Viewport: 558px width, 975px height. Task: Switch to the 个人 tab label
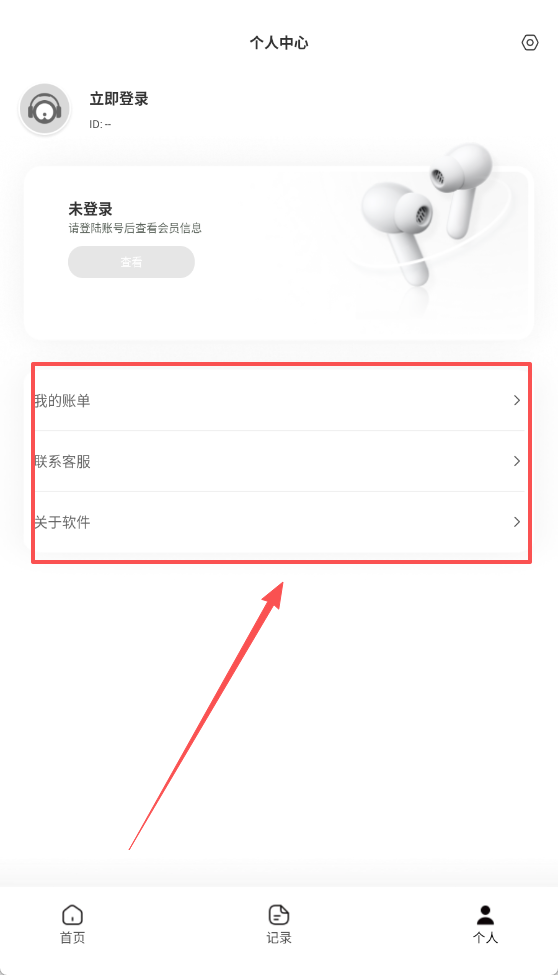tap(485, 938)
